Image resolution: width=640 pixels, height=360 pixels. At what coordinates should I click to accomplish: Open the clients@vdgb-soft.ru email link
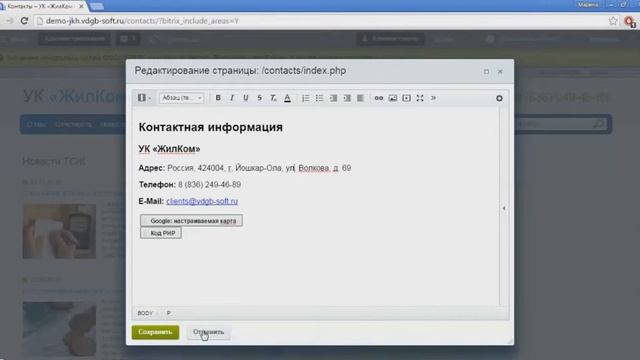pyautogui.click(x=202, y=201)
